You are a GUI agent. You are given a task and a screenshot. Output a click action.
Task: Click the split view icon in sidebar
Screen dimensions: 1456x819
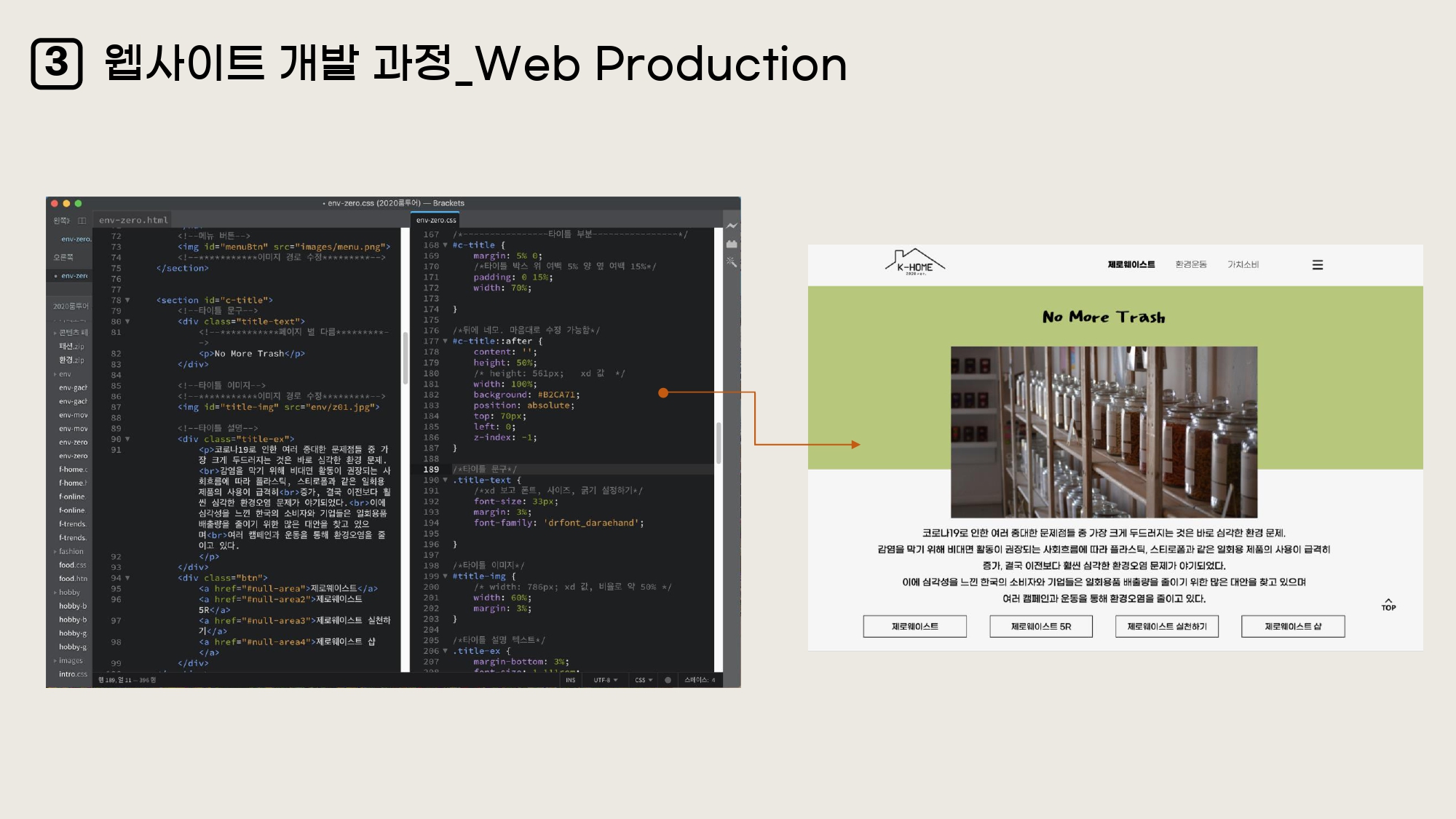(82, 221)
